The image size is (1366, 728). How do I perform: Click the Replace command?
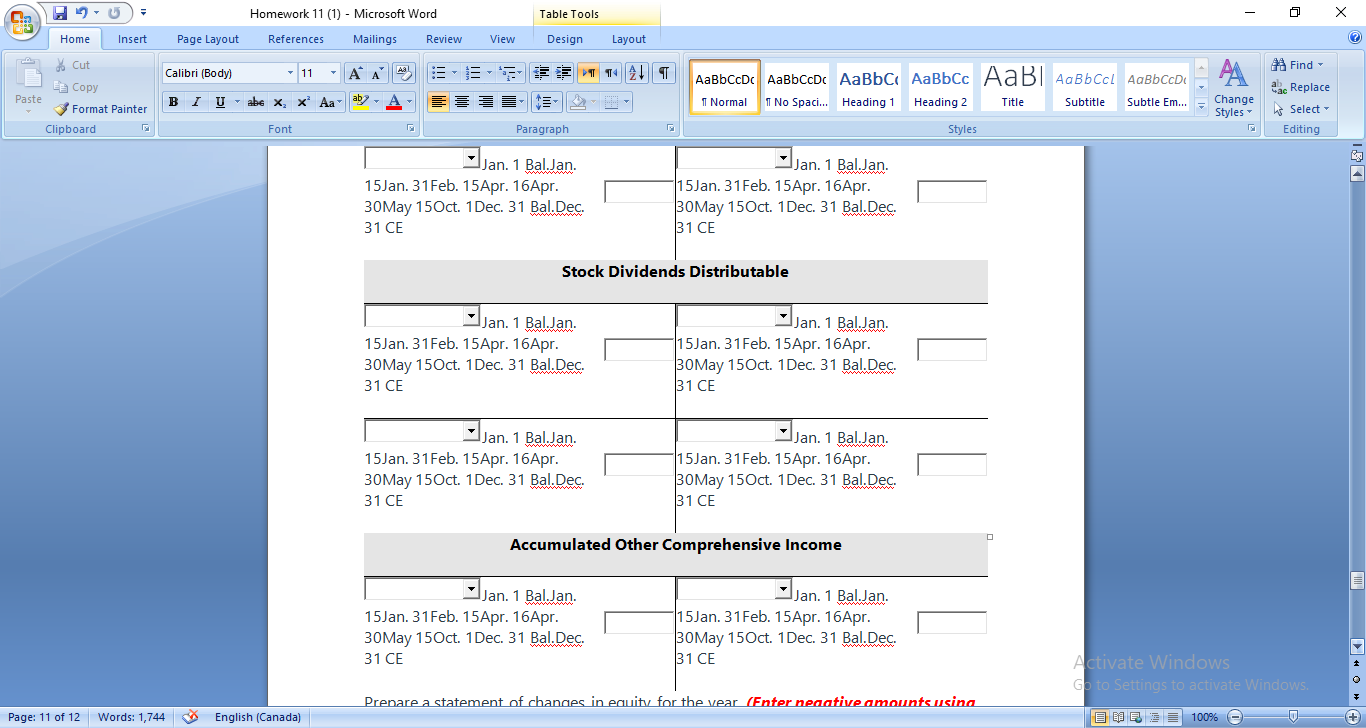(x=1300, y=87)
